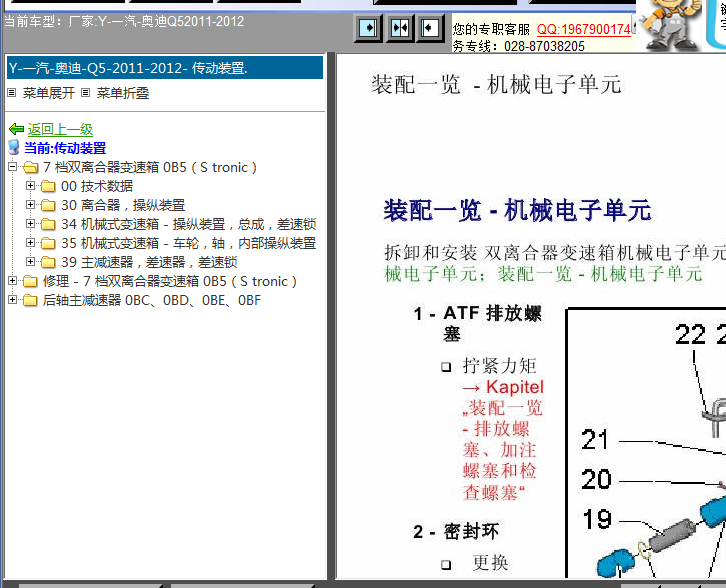
Task: Click the left panel layout toggle icon
Action: (368, 28)
